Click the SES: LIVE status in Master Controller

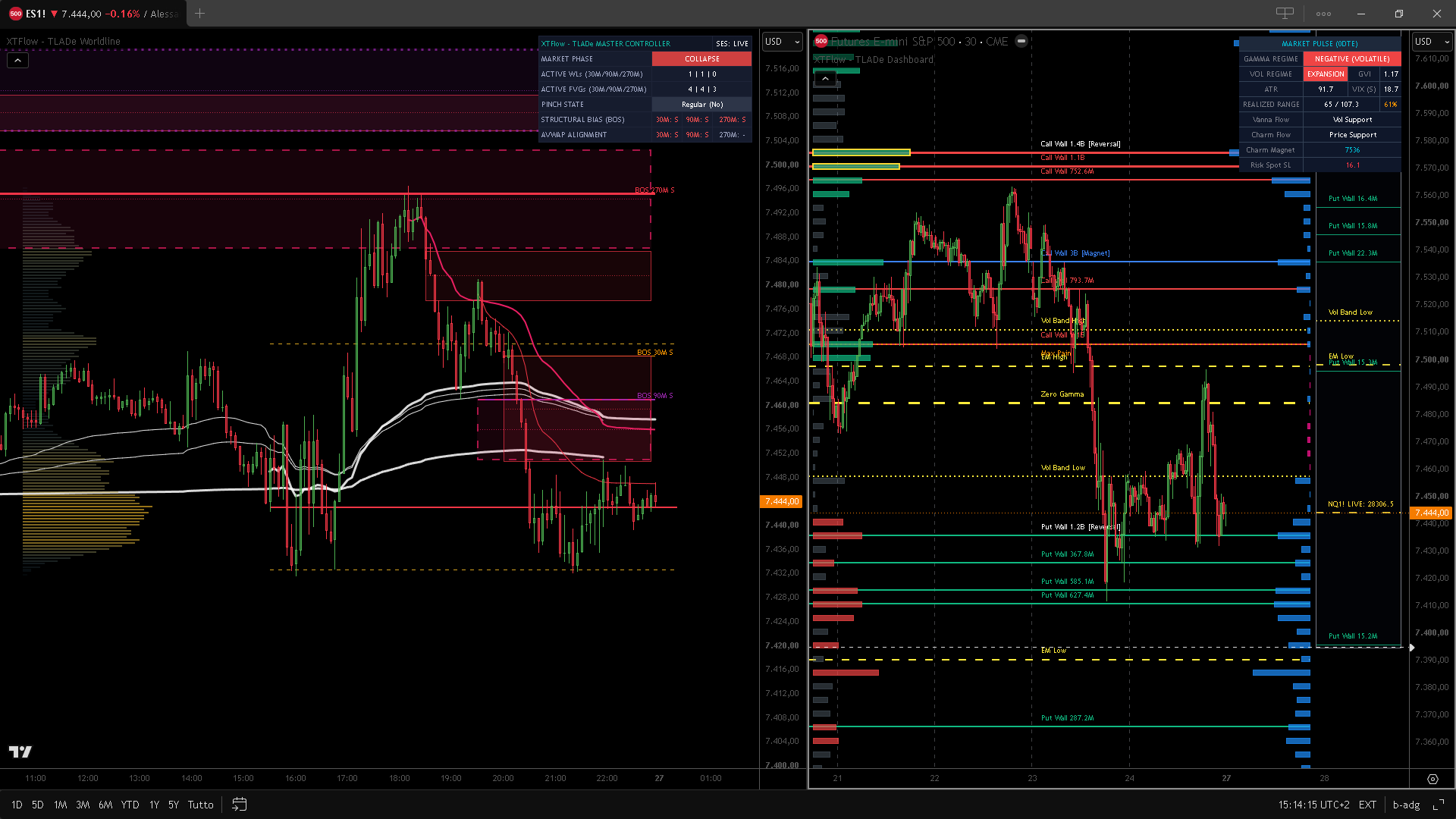click(732, 44)
